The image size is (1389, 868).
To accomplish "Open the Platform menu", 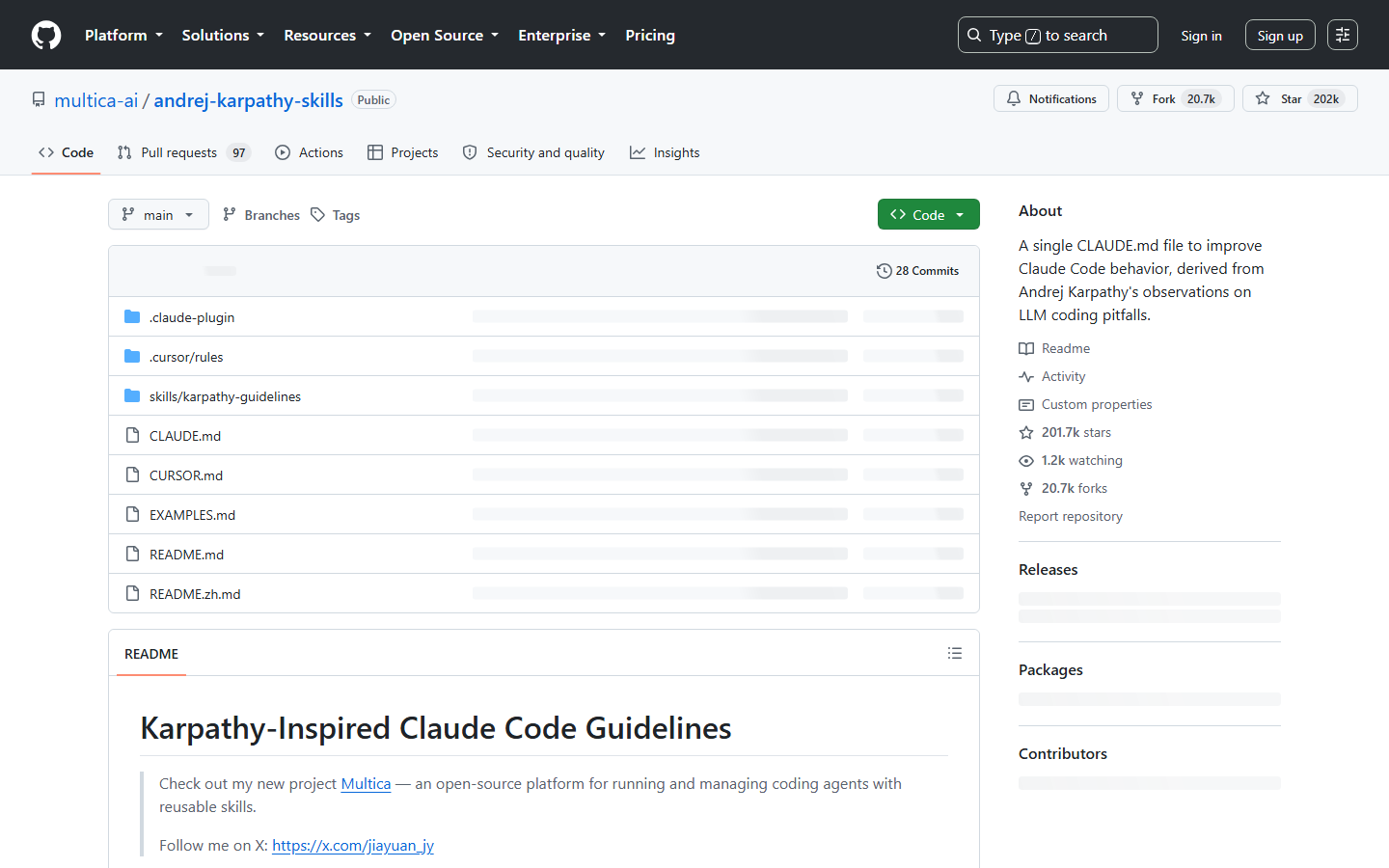I will point(123,35).
